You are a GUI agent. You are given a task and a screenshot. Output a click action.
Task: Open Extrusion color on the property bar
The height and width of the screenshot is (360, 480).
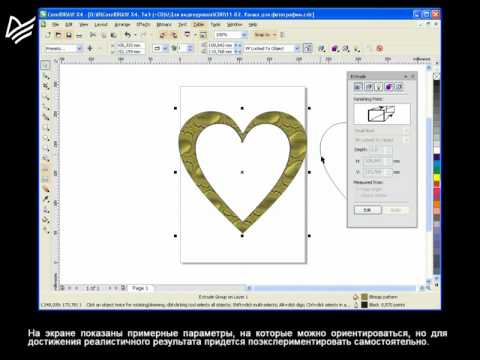334,49
